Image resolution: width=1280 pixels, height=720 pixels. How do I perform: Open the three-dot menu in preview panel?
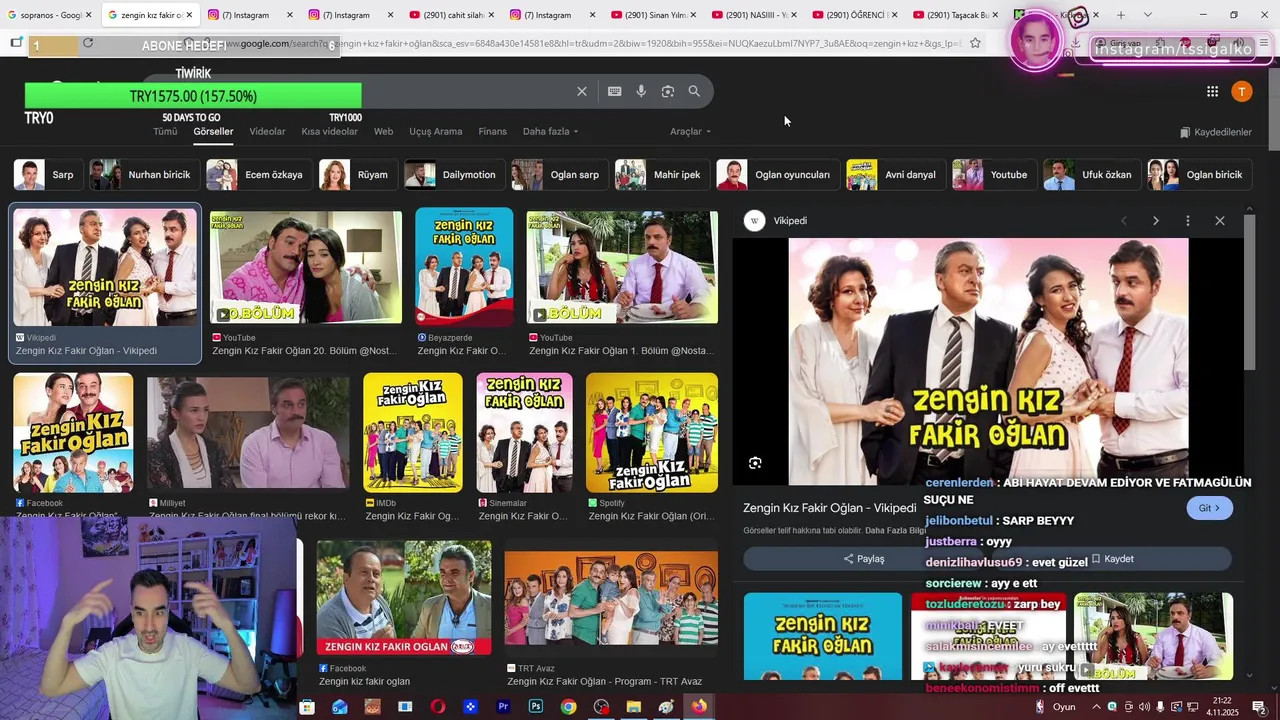1188,220
